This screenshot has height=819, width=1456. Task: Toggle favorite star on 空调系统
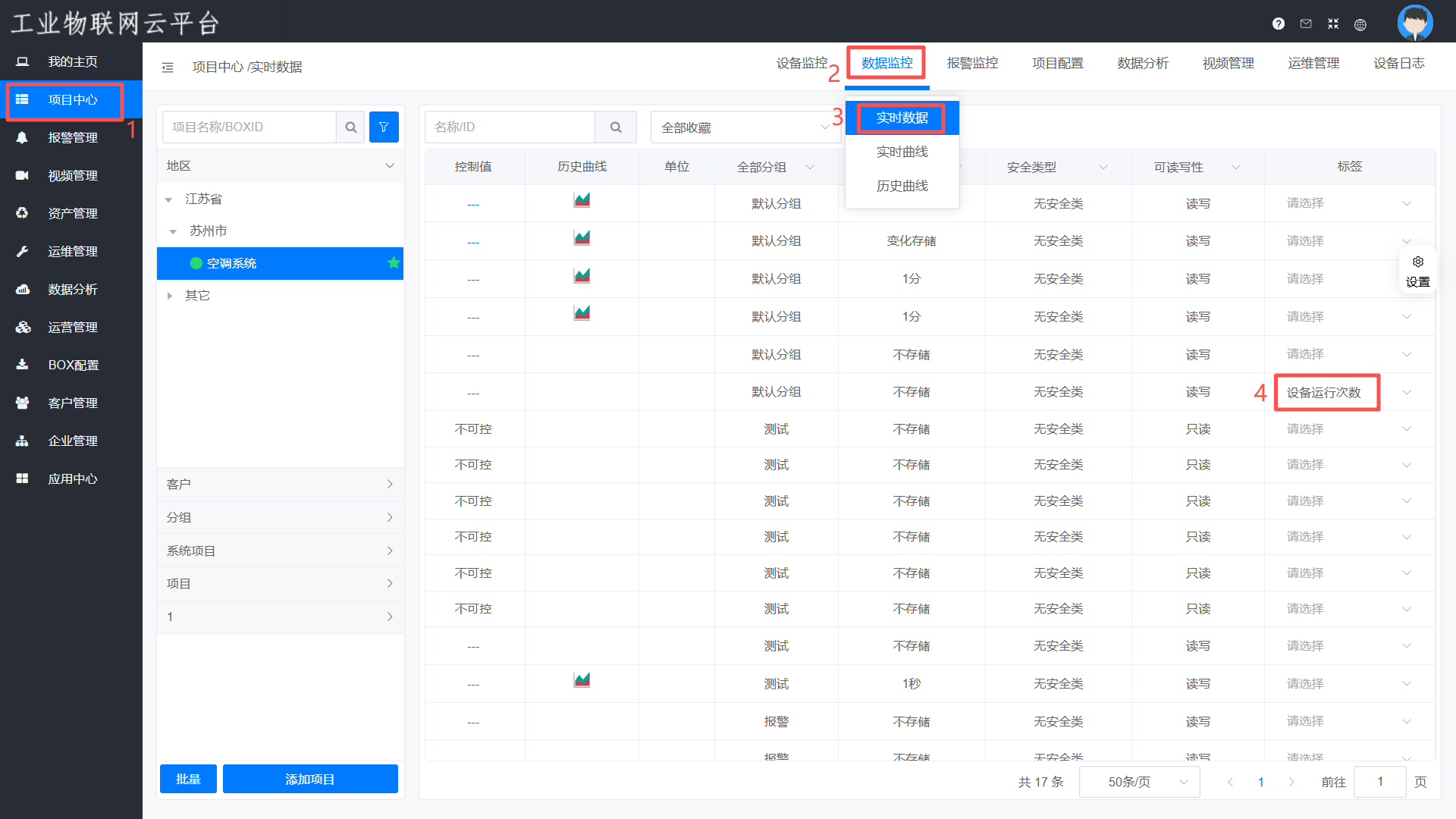pyautogui.click(x=393, y=263)
